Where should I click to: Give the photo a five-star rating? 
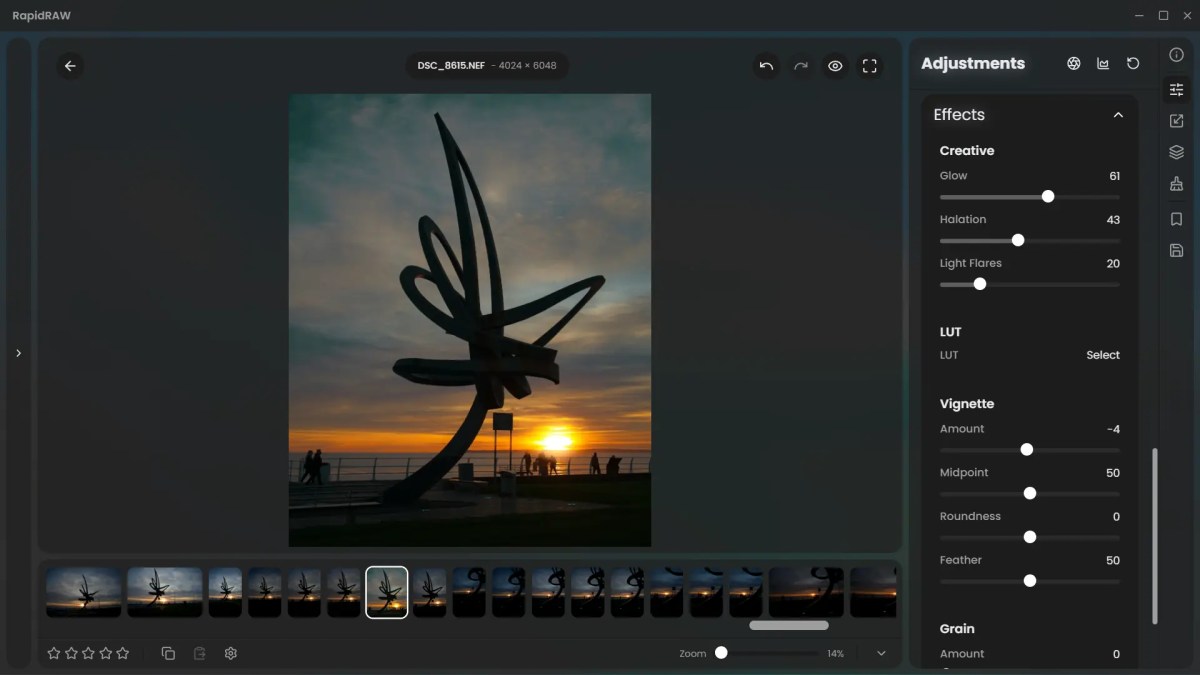[121, 652]
